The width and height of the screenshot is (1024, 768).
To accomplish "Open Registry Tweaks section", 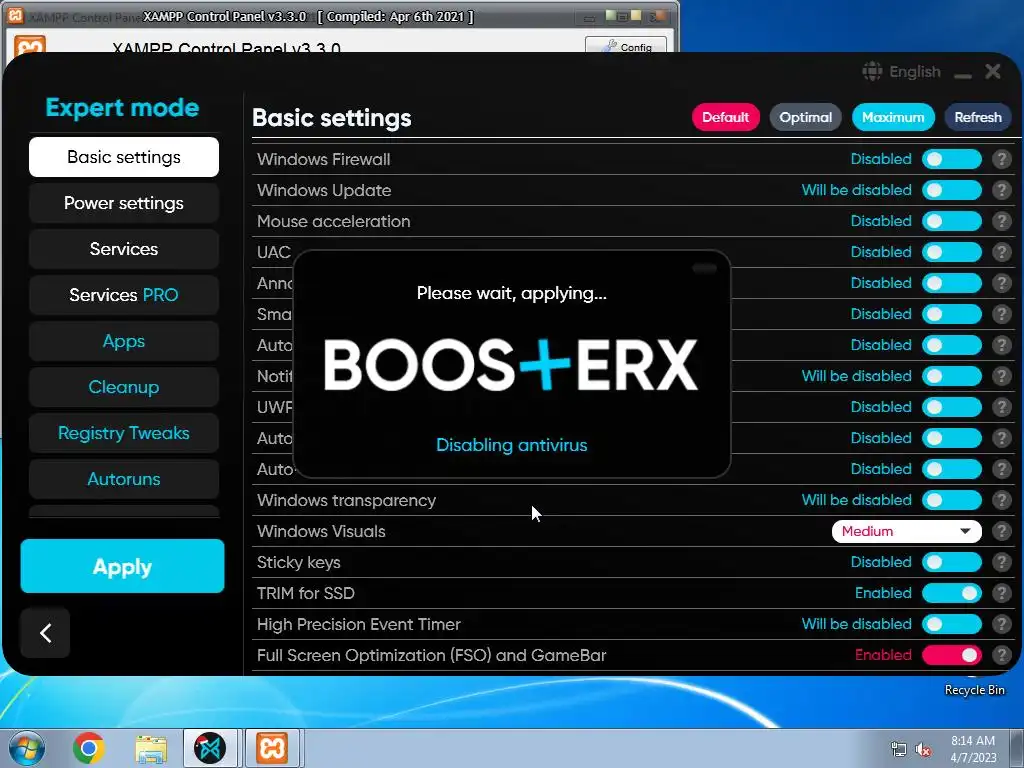I will coord(123,433).
